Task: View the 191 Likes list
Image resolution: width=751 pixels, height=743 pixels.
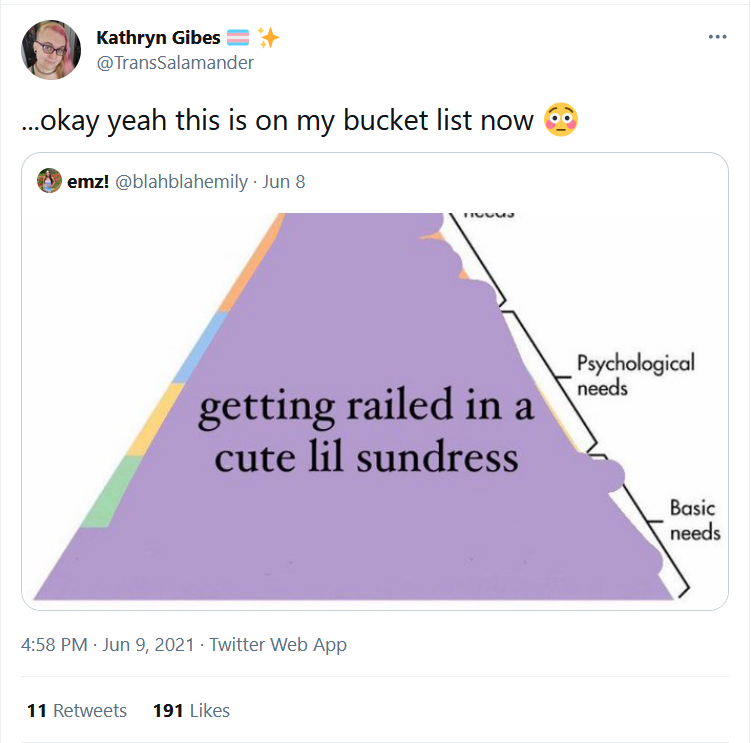Action: 191,710
